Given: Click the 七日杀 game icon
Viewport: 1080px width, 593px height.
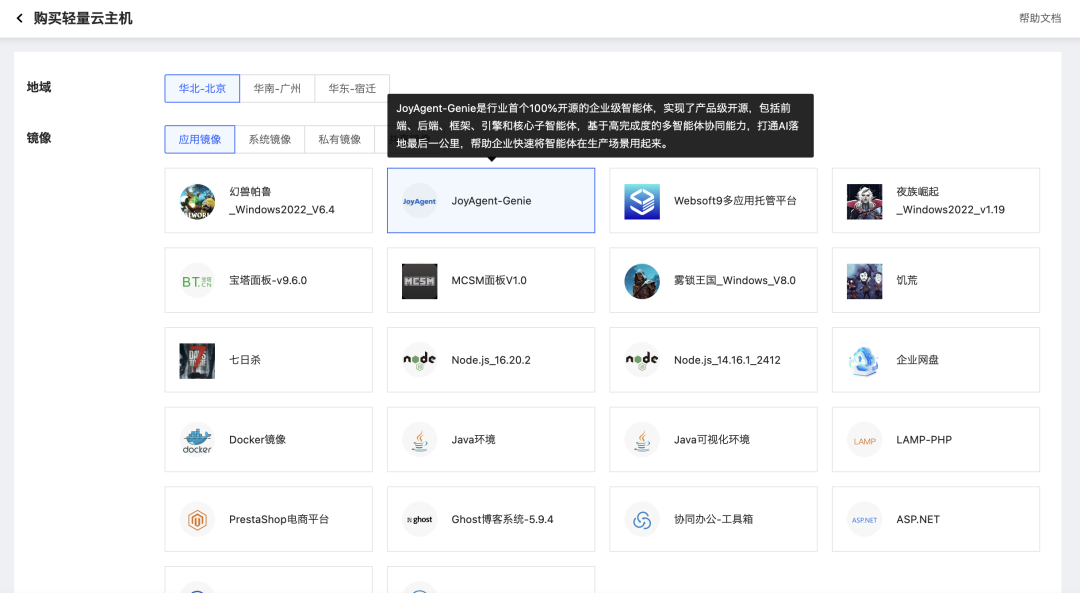Looking at the screenshot, I should coord(197,360).
